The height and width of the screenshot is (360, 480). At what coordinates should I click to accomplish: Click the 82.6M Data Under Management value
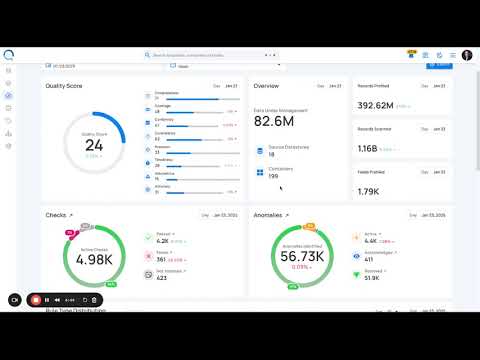(x=274, y=121)
